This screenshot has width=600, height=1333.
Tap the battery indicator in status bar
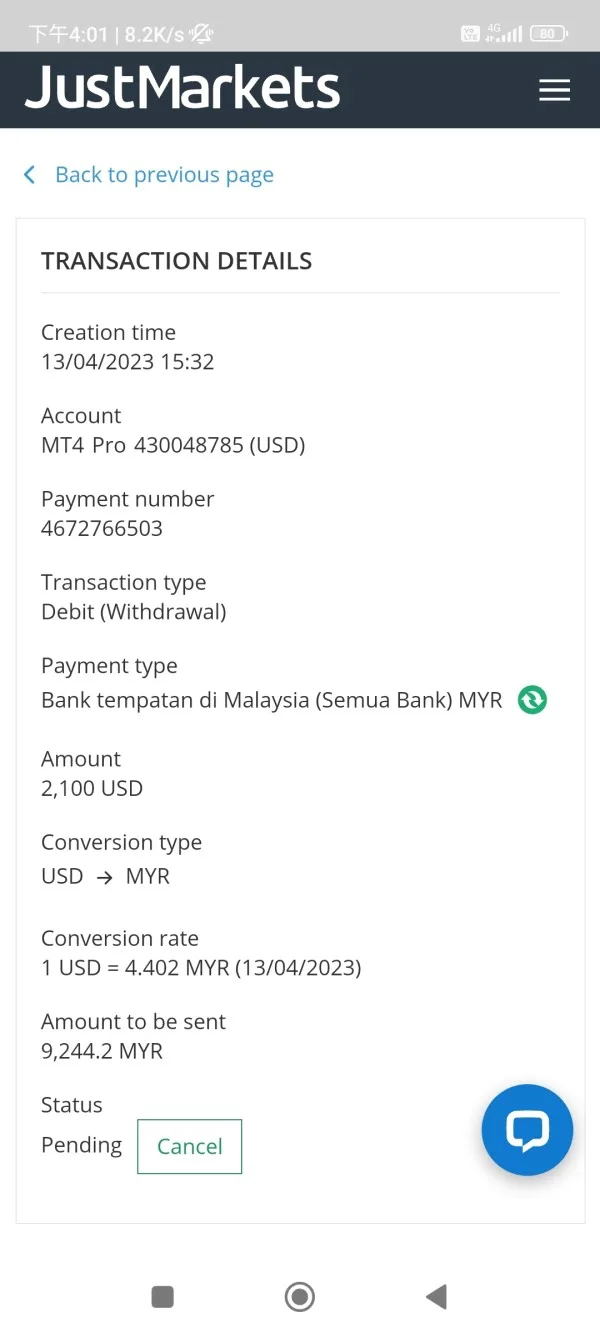(548, 34)
